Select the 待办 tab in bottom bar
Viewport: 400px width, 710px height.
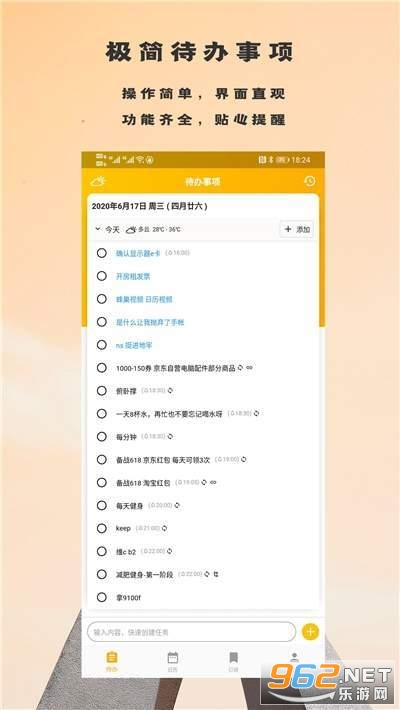click(111, 661)
